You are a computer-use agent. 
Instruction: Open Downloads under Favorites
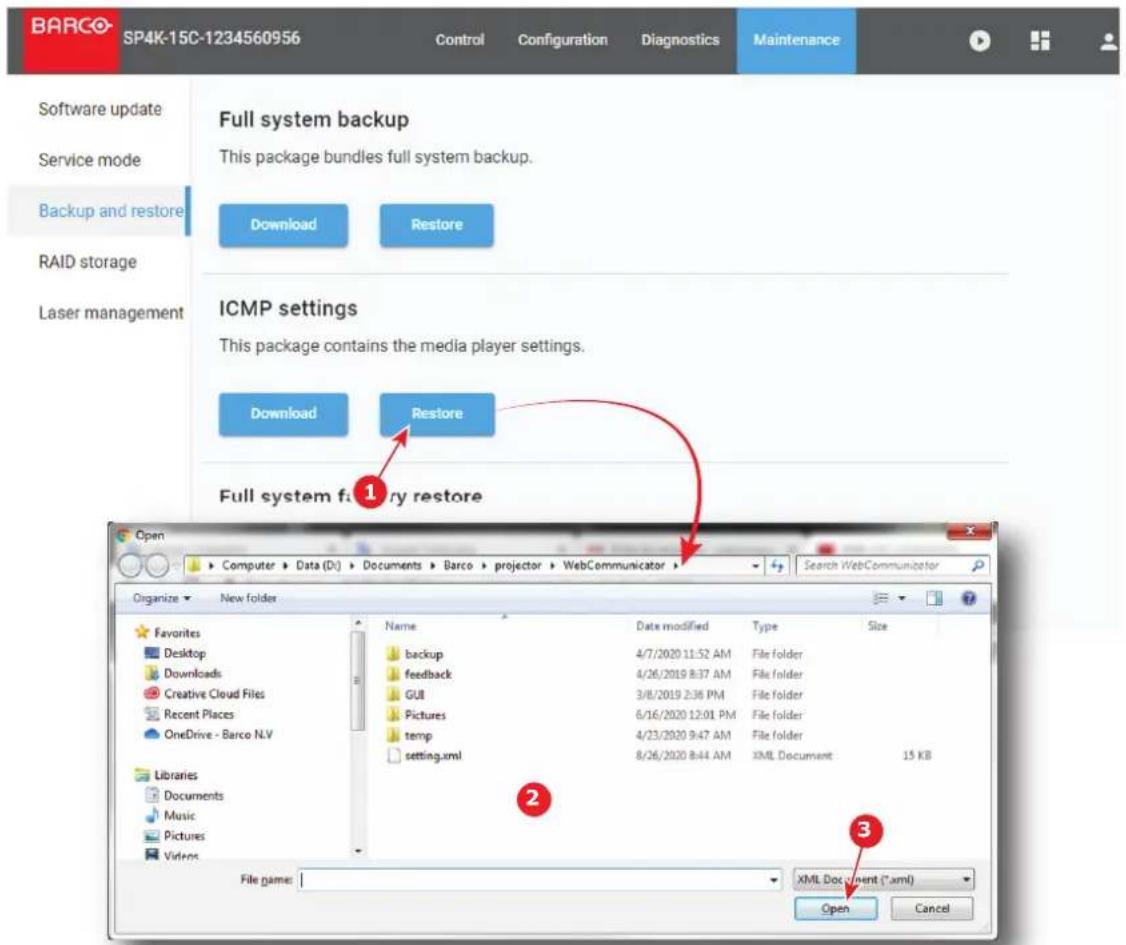click(x=192, y=673)
